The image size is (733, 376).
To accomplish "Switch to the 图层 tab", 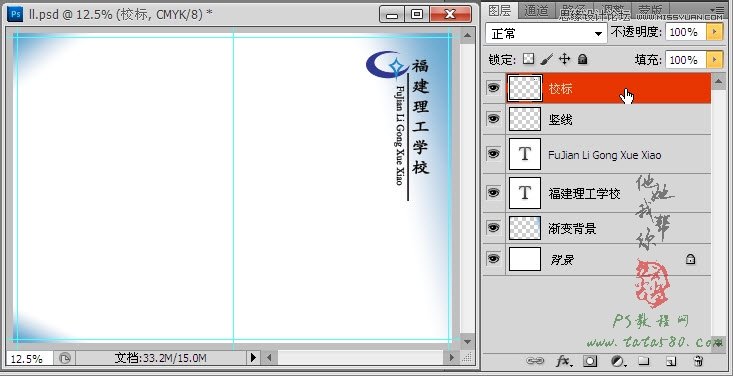I will (500, 10).
